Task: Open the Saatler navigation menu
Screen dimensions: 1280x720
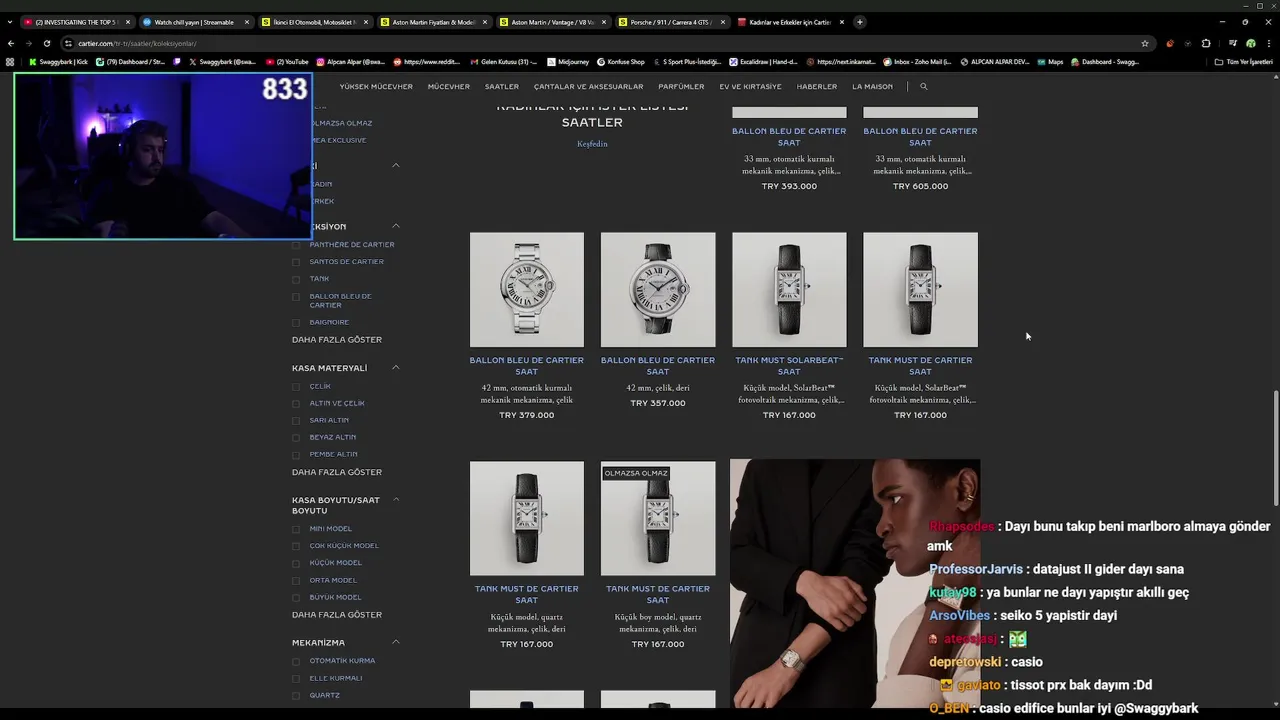Action: point(502,87)
